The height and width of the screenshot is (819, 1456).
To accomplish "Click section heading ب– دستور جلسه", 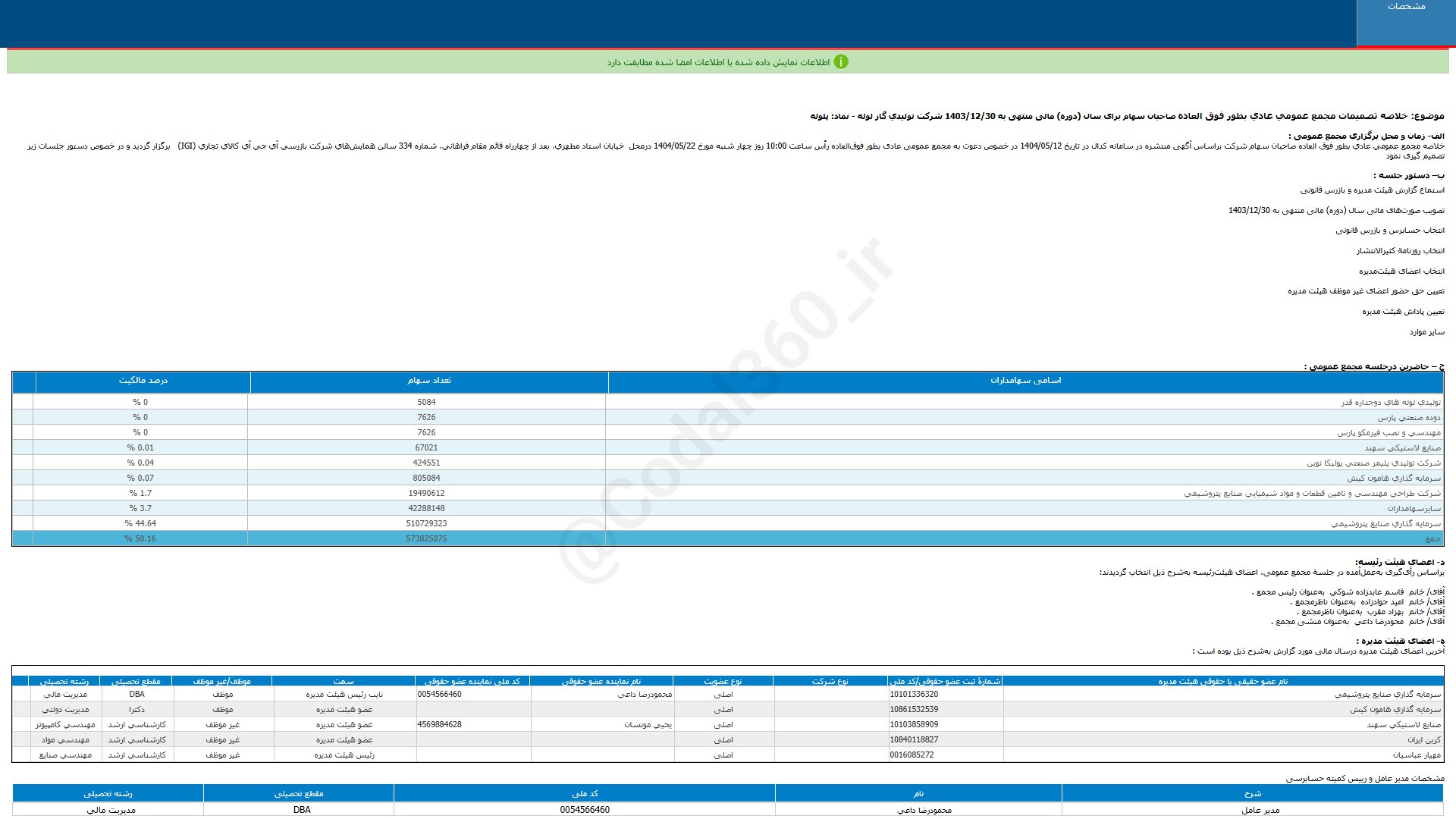I will click(1409, 175).
